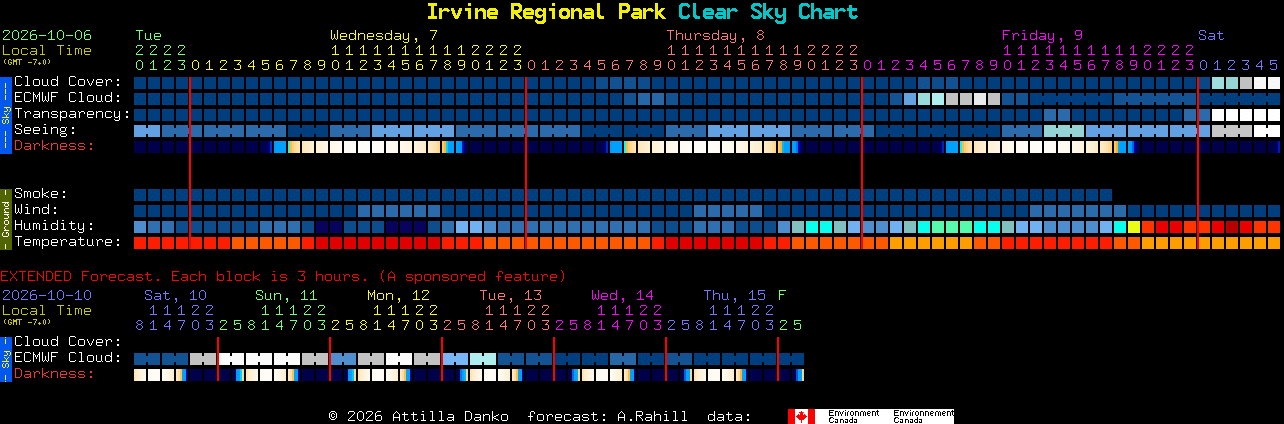Click the 'Sat, 10' extended day heading

pos(176,295)
